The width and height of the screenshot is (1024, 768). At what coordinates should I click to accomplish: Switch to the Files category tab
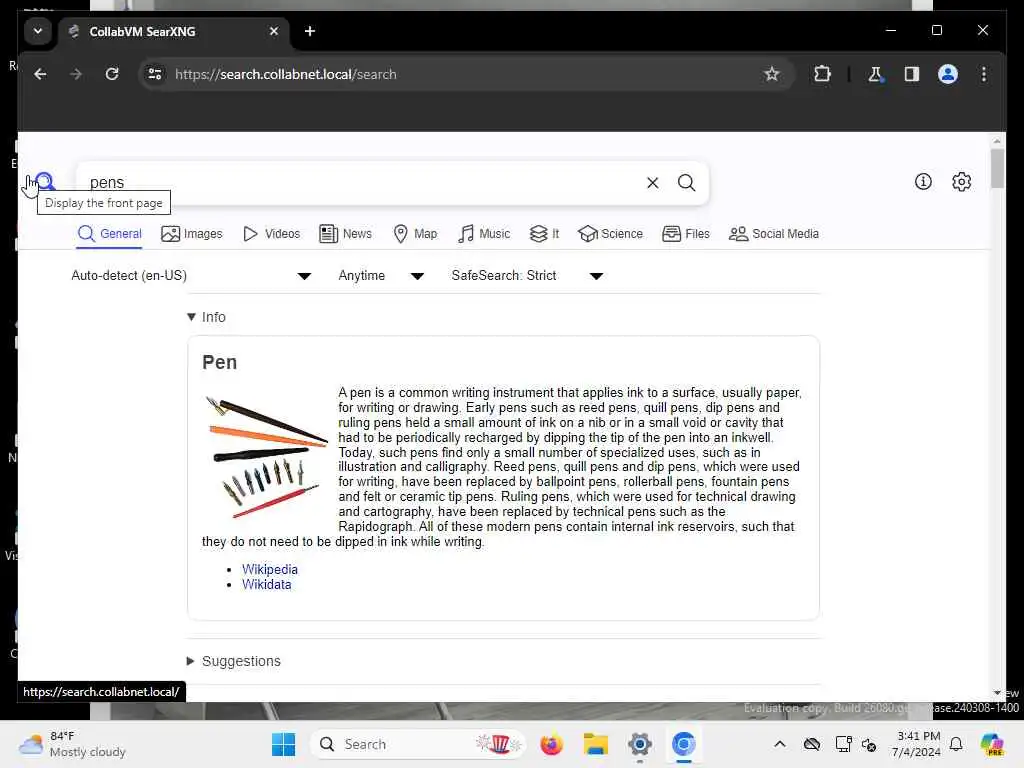click(685, 234)
